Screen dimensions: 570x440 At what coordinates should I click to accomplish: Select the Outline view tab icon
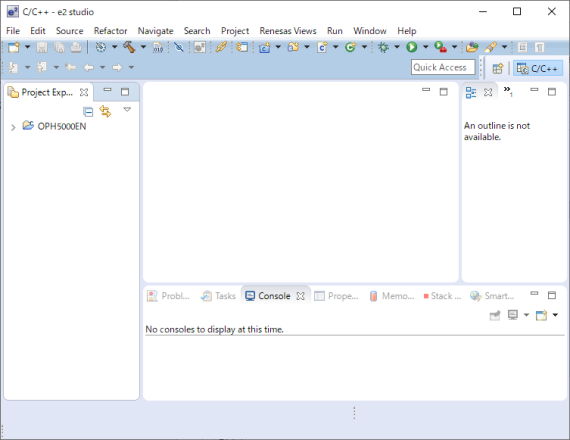(471, 92)
